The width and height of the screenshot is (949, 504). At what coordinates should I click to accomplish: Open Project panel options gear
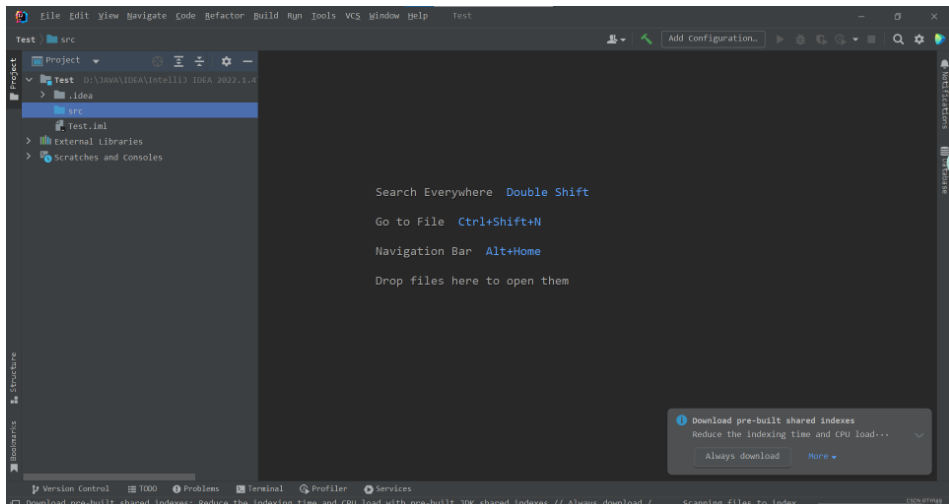tap(226, 61)
